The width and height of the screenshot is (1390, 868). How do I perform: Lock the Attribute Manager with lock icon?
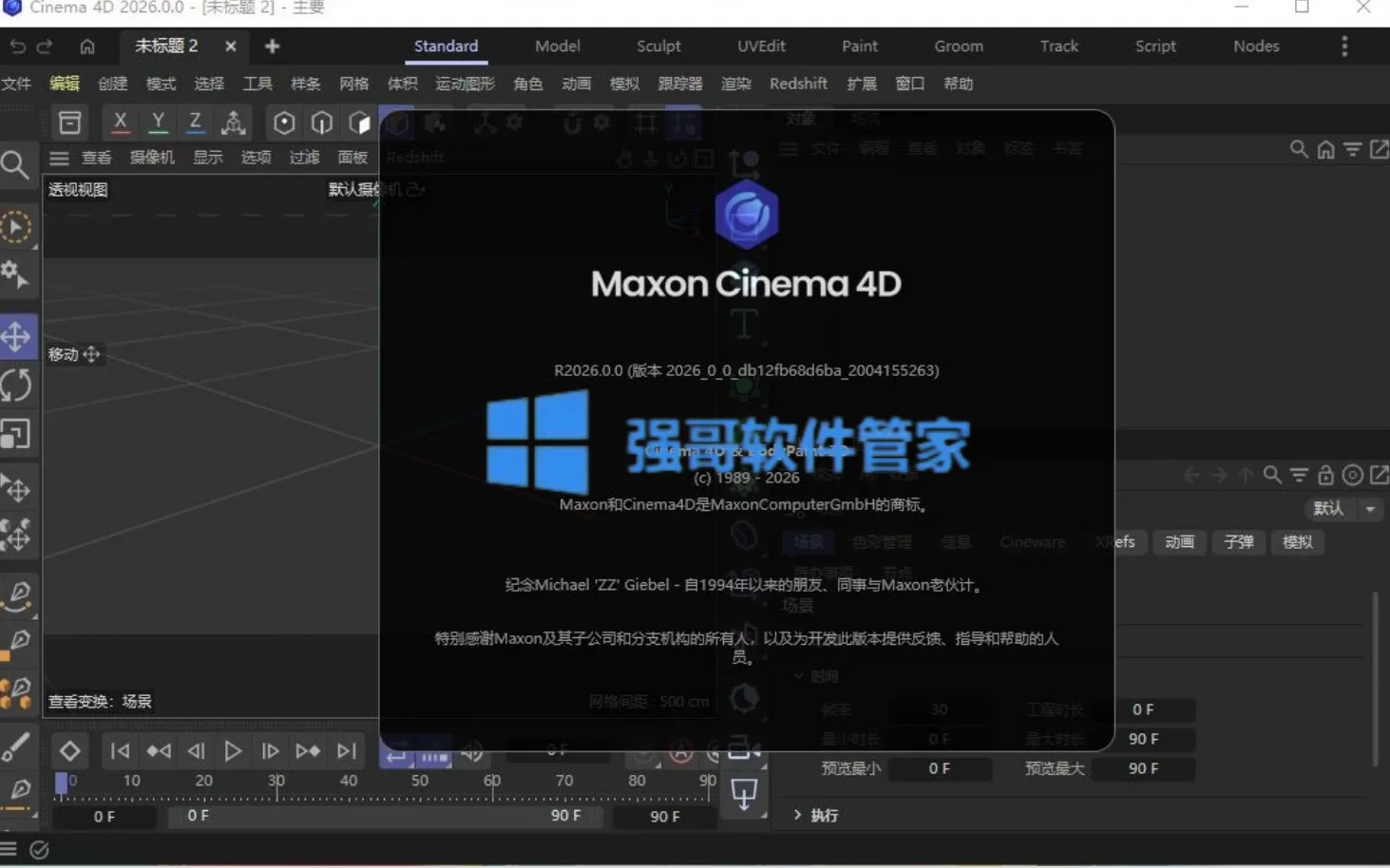[x=1326, y=474]
